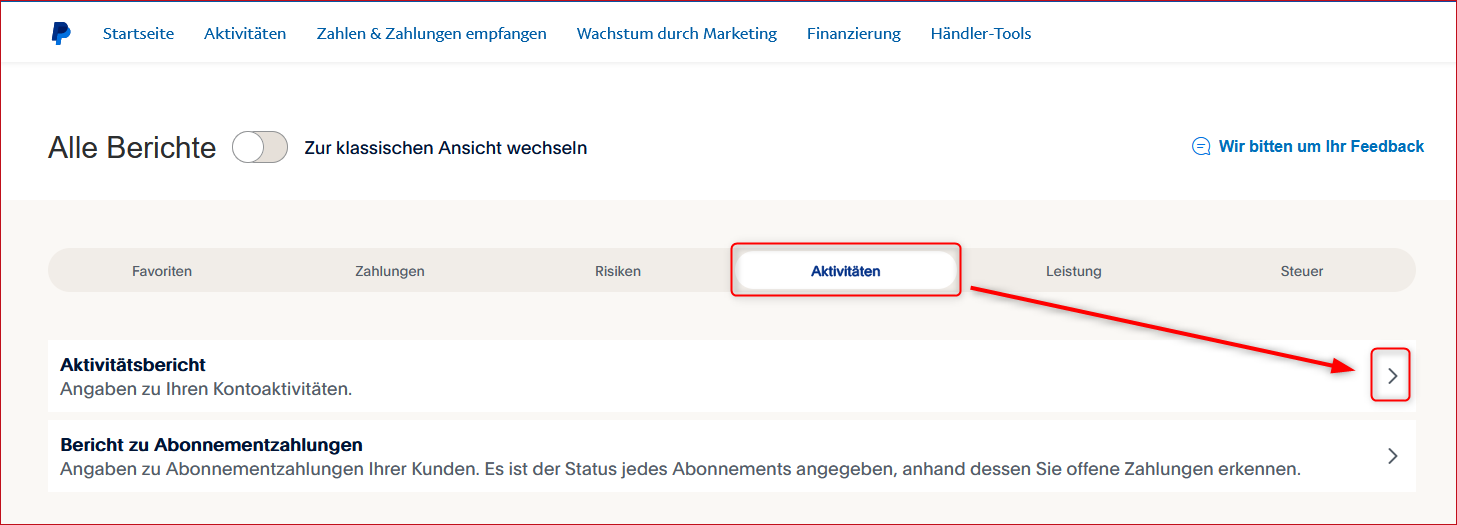Screen dimensions: 1457x525
Task: Expand the Abonnementzahlungen report chevron
Action: [1392, 456]
